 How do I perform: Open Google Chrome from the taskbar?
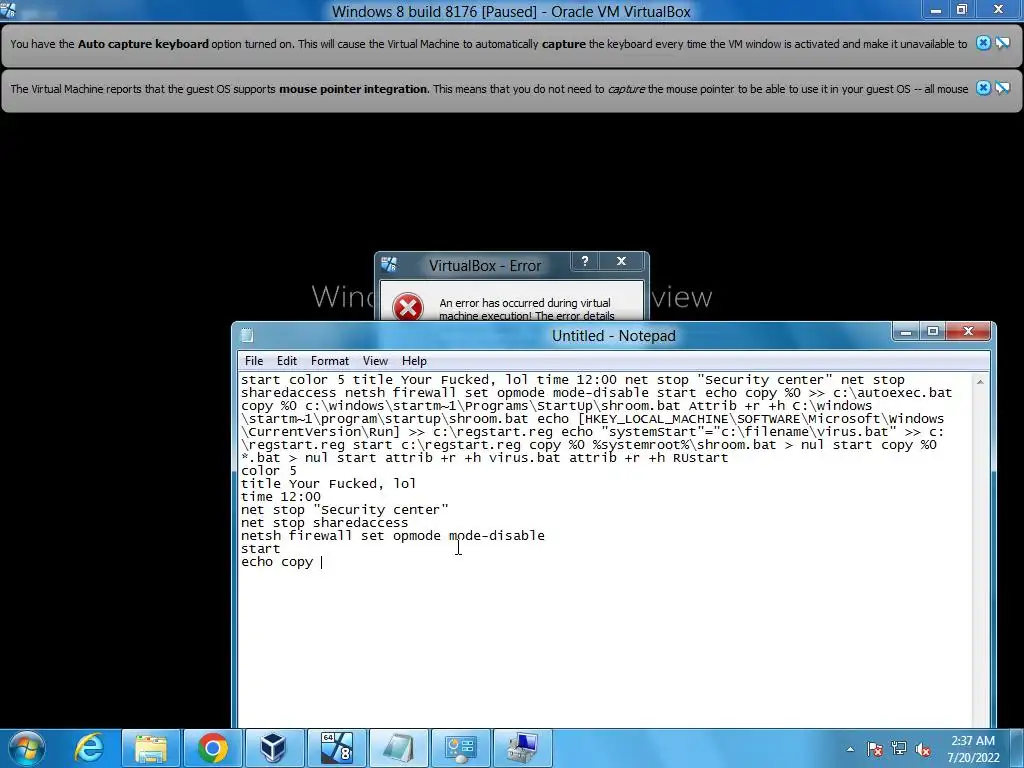click(x=212, y=748)
